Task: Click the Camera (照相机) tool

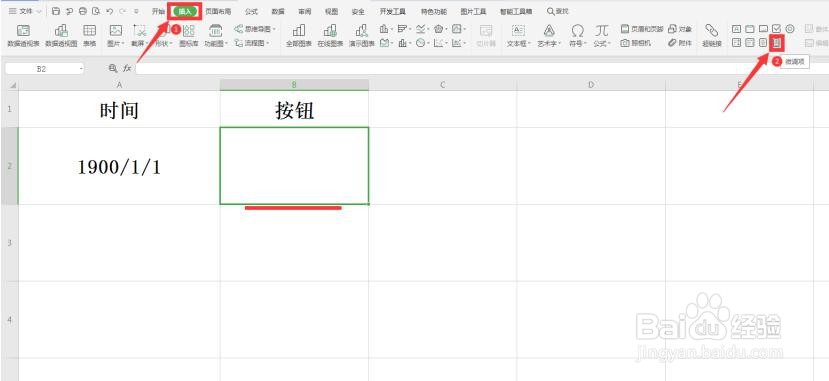Action: (636, 43)
